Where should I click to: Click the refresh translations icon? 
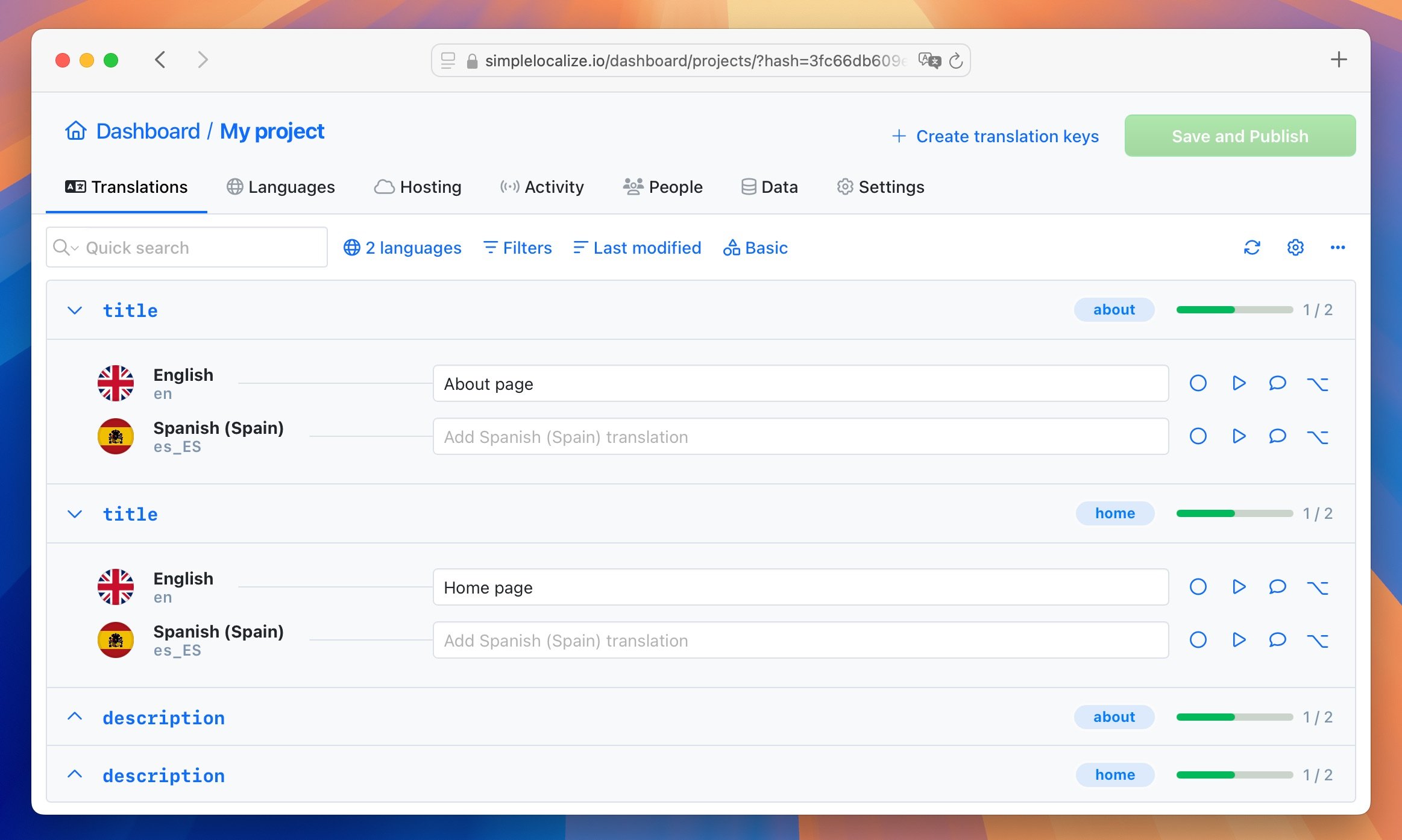click(1252, 248)
